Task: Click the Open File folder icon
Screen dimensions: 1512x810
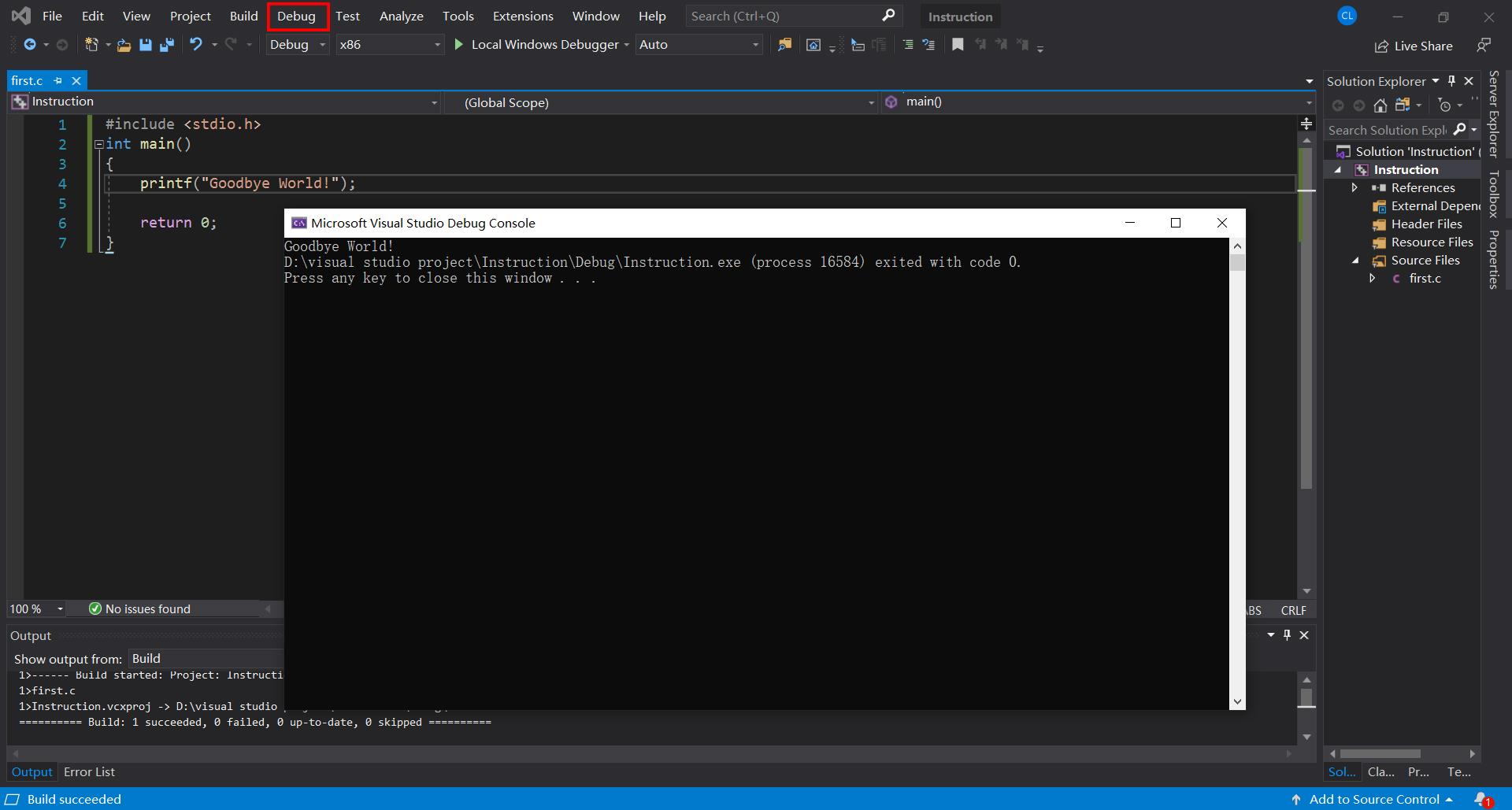Action: pyautogui.click(x=124, y=45)
